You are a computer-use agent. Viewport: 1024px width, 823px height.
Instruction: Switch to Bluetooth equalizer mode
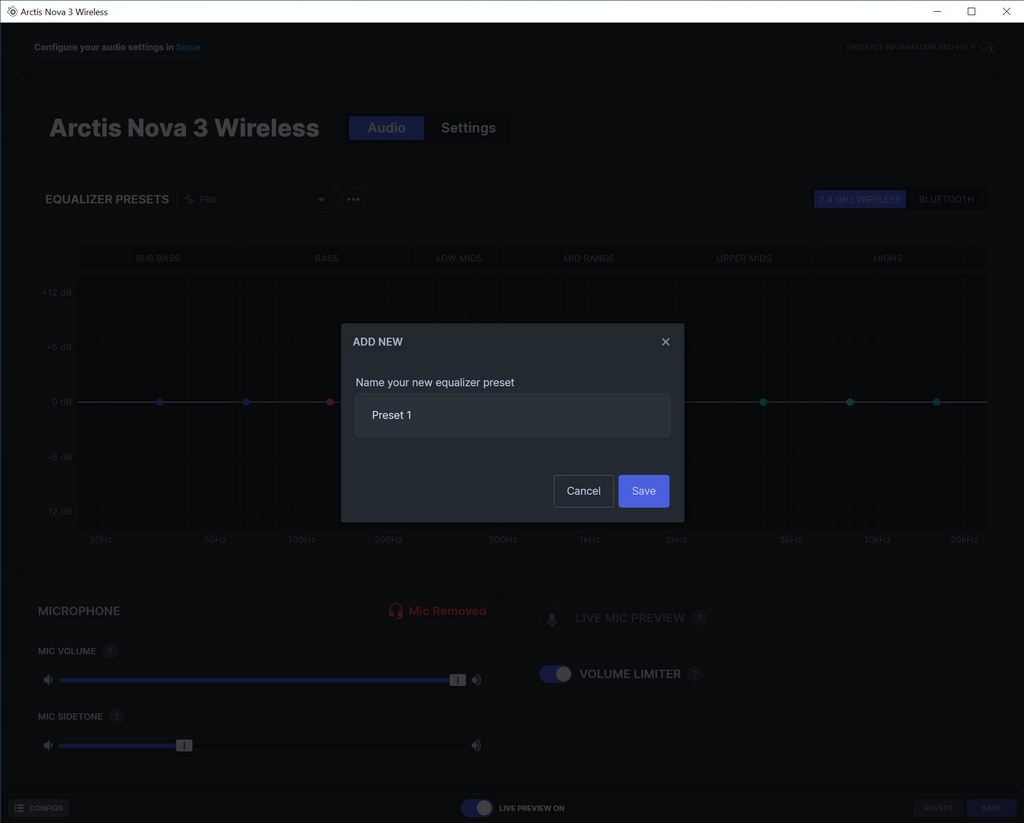pos(946,199)
